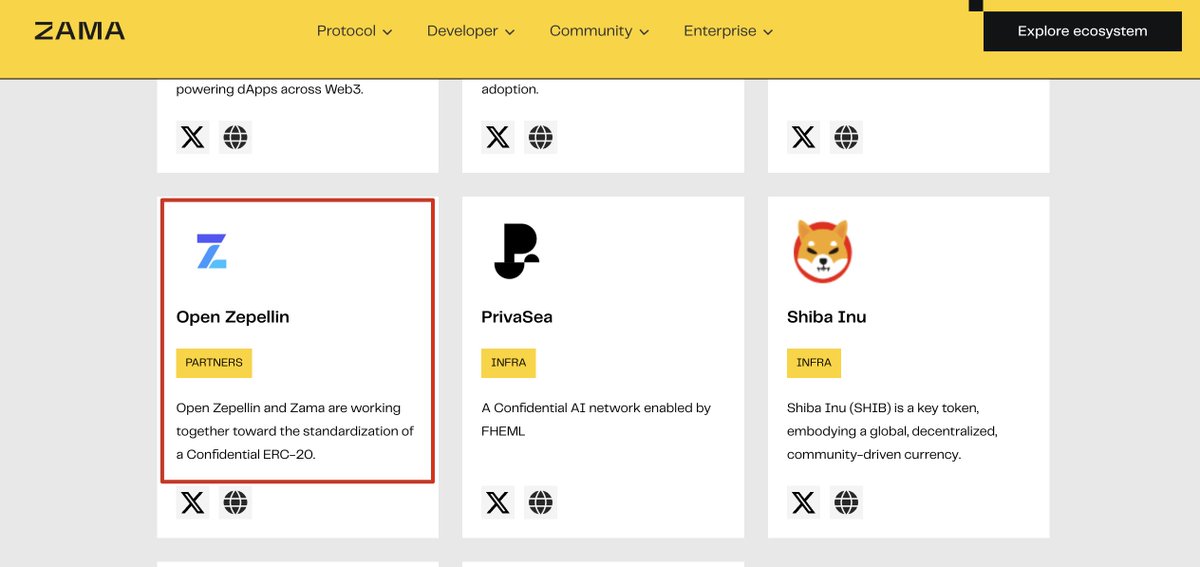Expand the chevron next to Enterprise
The height and width of the screenshot is (567, 1200).
(x=768, y=32)
